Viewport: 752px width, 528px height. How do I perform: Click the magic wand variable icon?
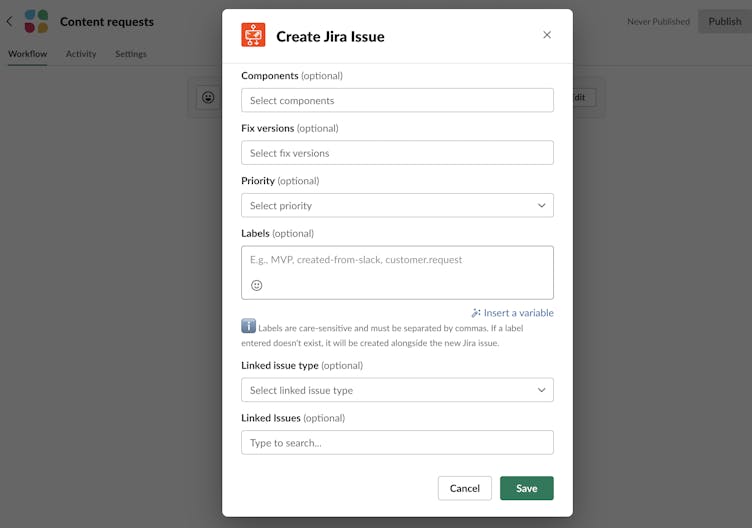(476, 313)
